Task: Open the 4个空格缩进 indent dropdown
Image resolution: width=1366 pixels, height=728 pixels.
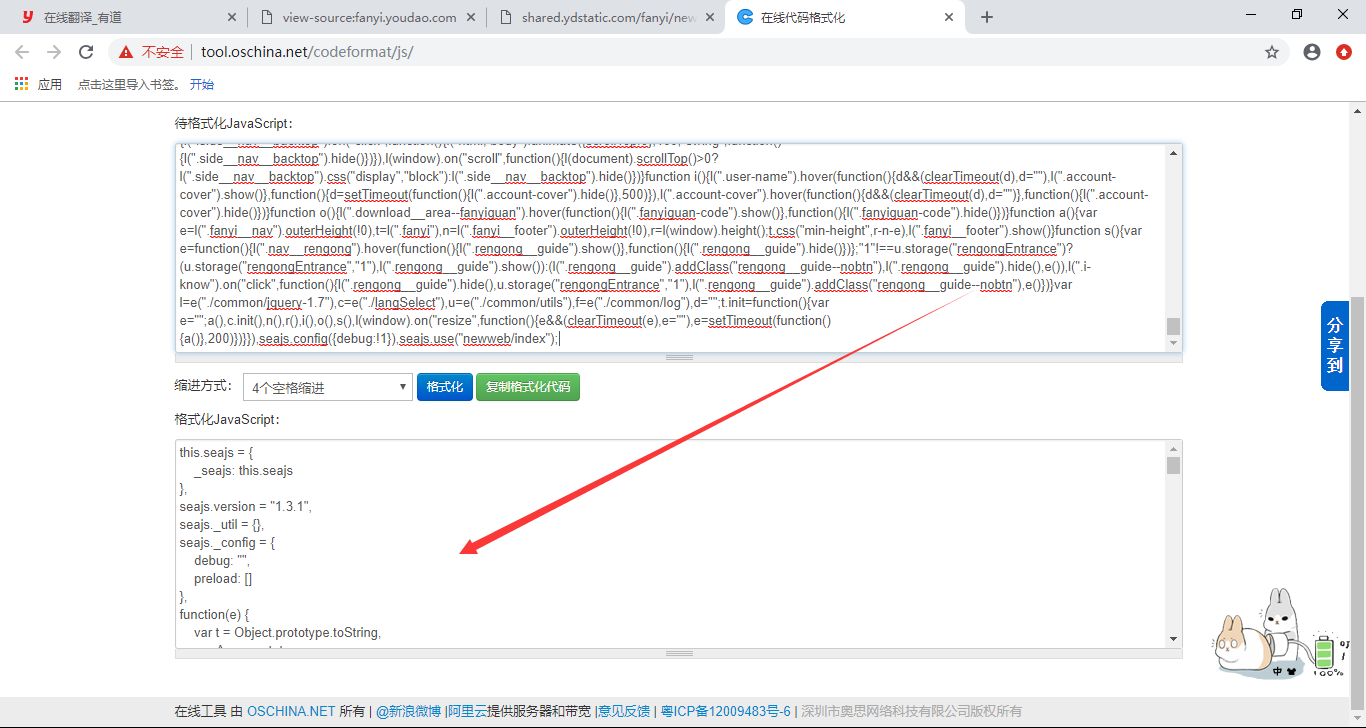Action: [x=328, y=387]
